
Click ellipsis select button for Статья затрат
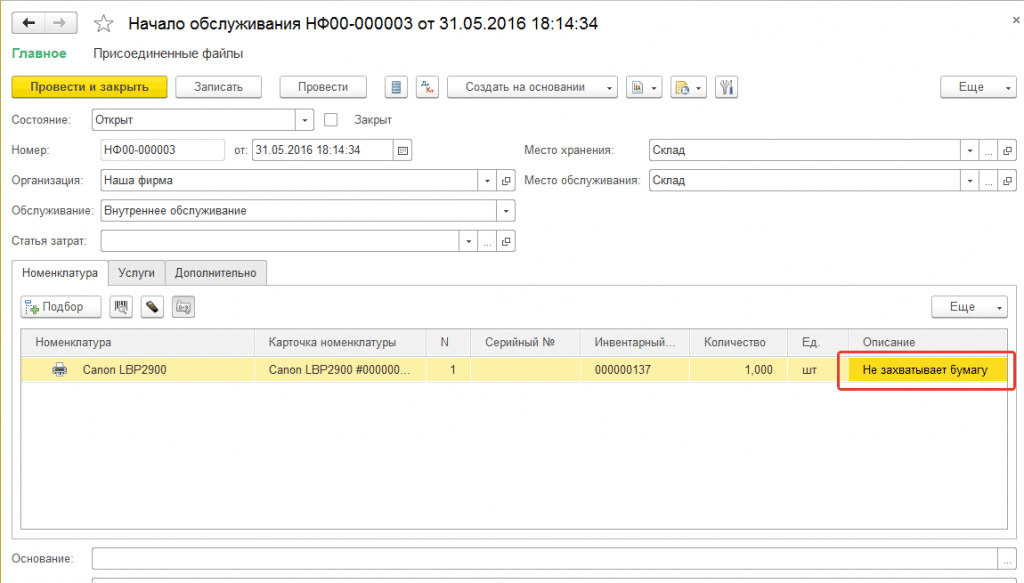pyautogui.click(x=487, y=242)
